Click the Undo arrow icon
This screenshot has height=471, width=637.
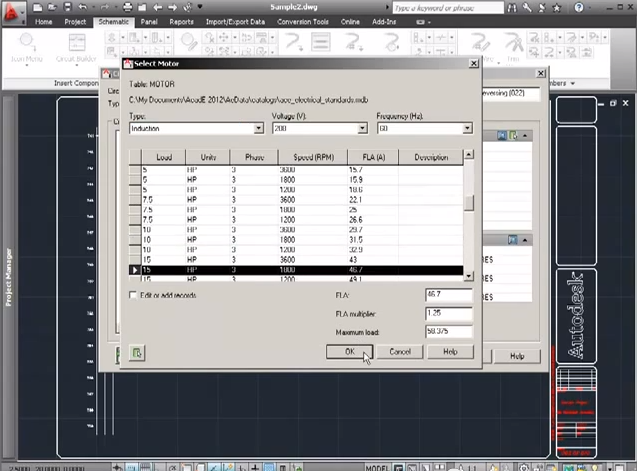[82, 7]
